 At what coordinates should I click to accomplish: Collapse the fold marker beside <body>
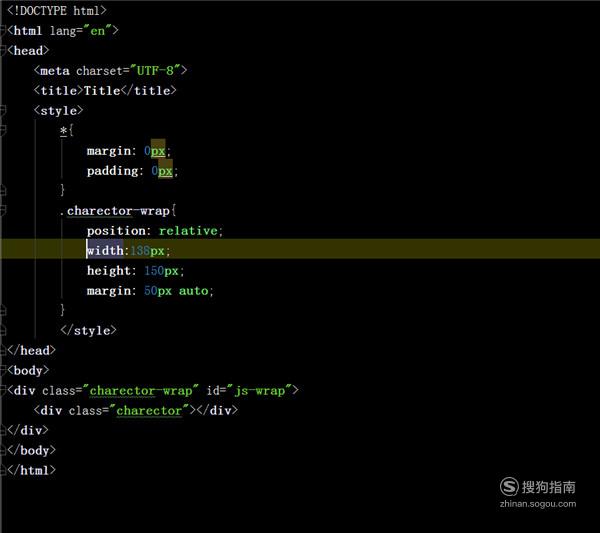tap(3, 370)
